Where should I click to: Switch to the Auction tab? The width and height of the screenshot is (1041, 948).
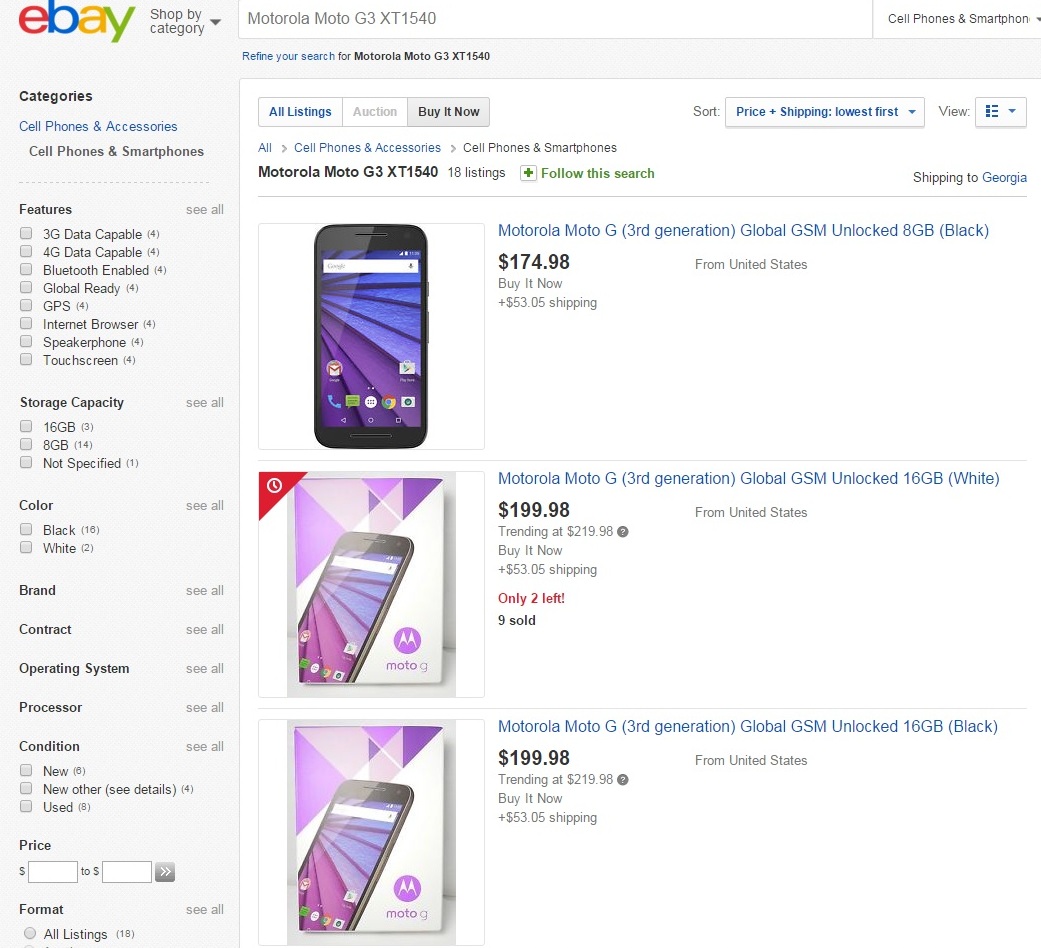tap(375, 112)
